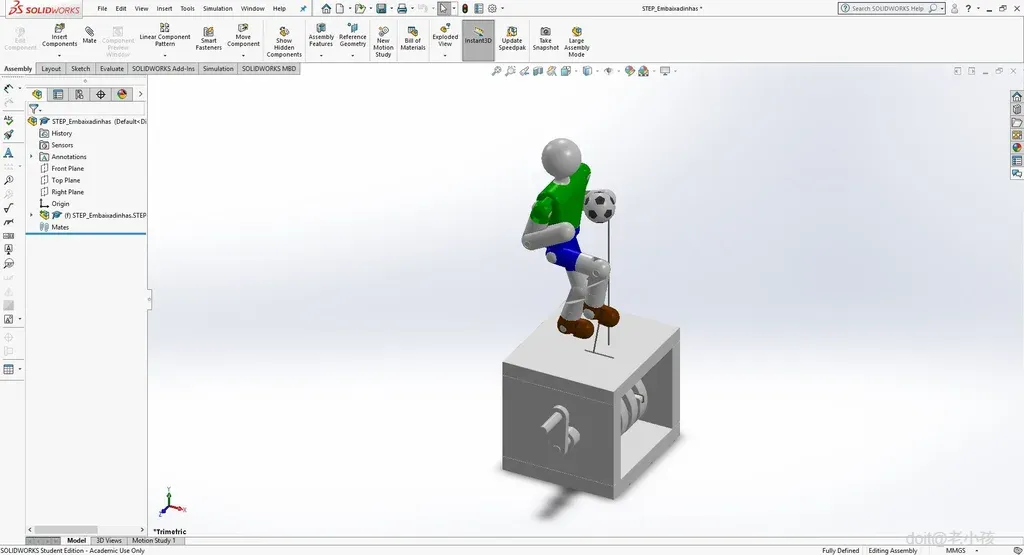Open FeatureManager Design Tree tab icon

[37, 94]
